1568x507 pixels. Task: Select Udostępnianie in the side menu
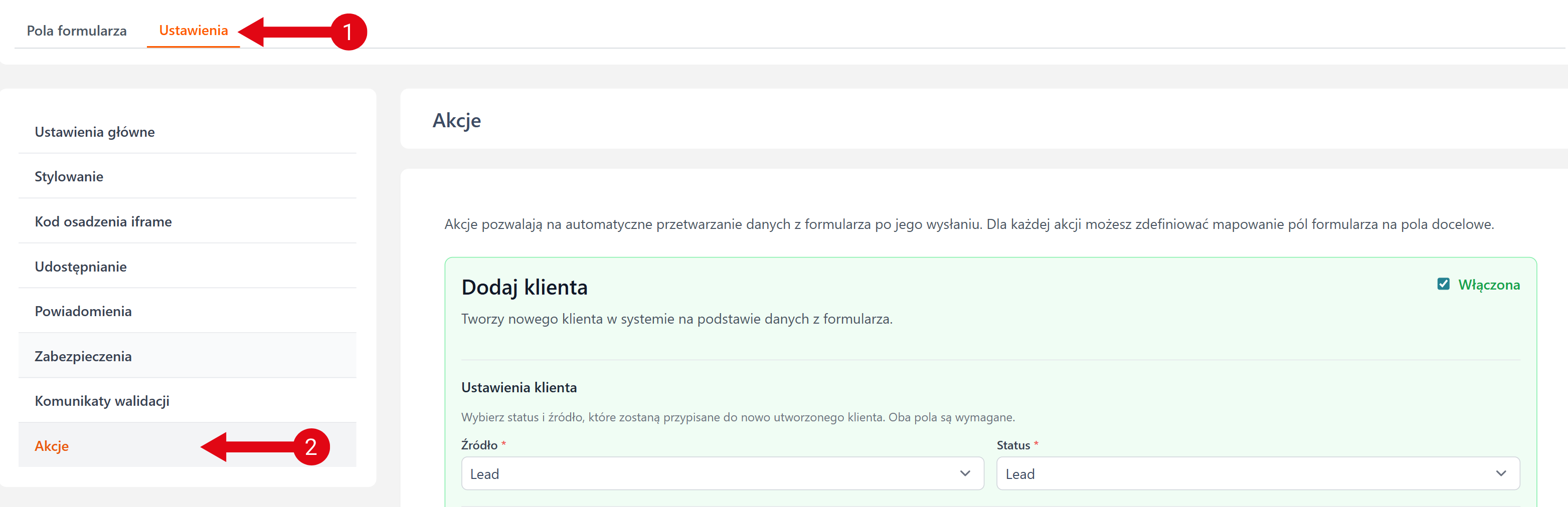pos(80,266)
